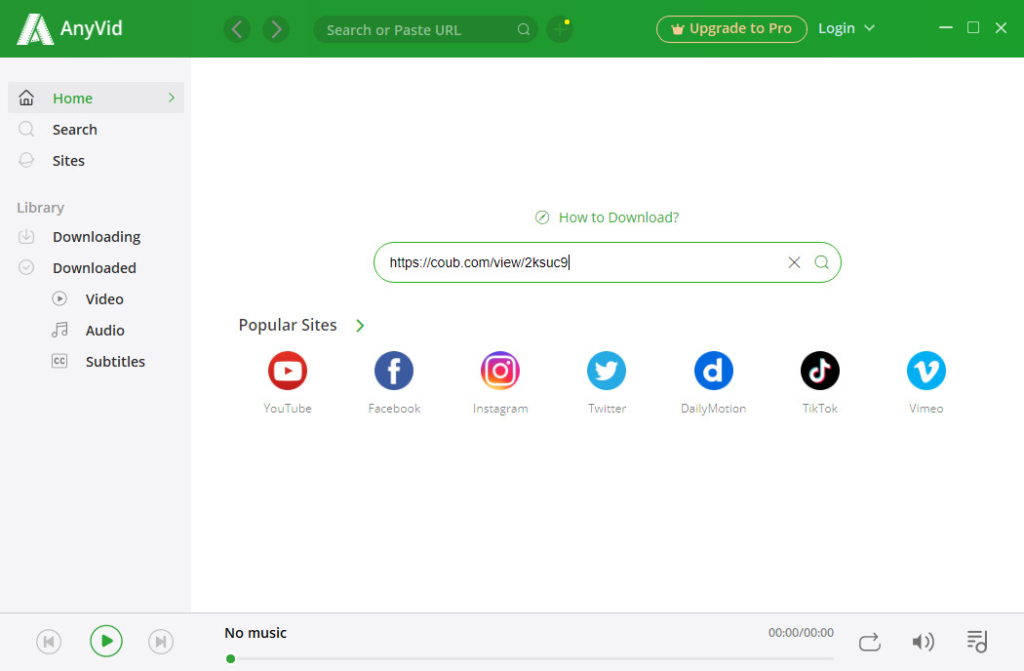Image resolution: width=1024 pixels, height=671 pixels.
Task: Click the Login button text
Action: pos(837,28)
